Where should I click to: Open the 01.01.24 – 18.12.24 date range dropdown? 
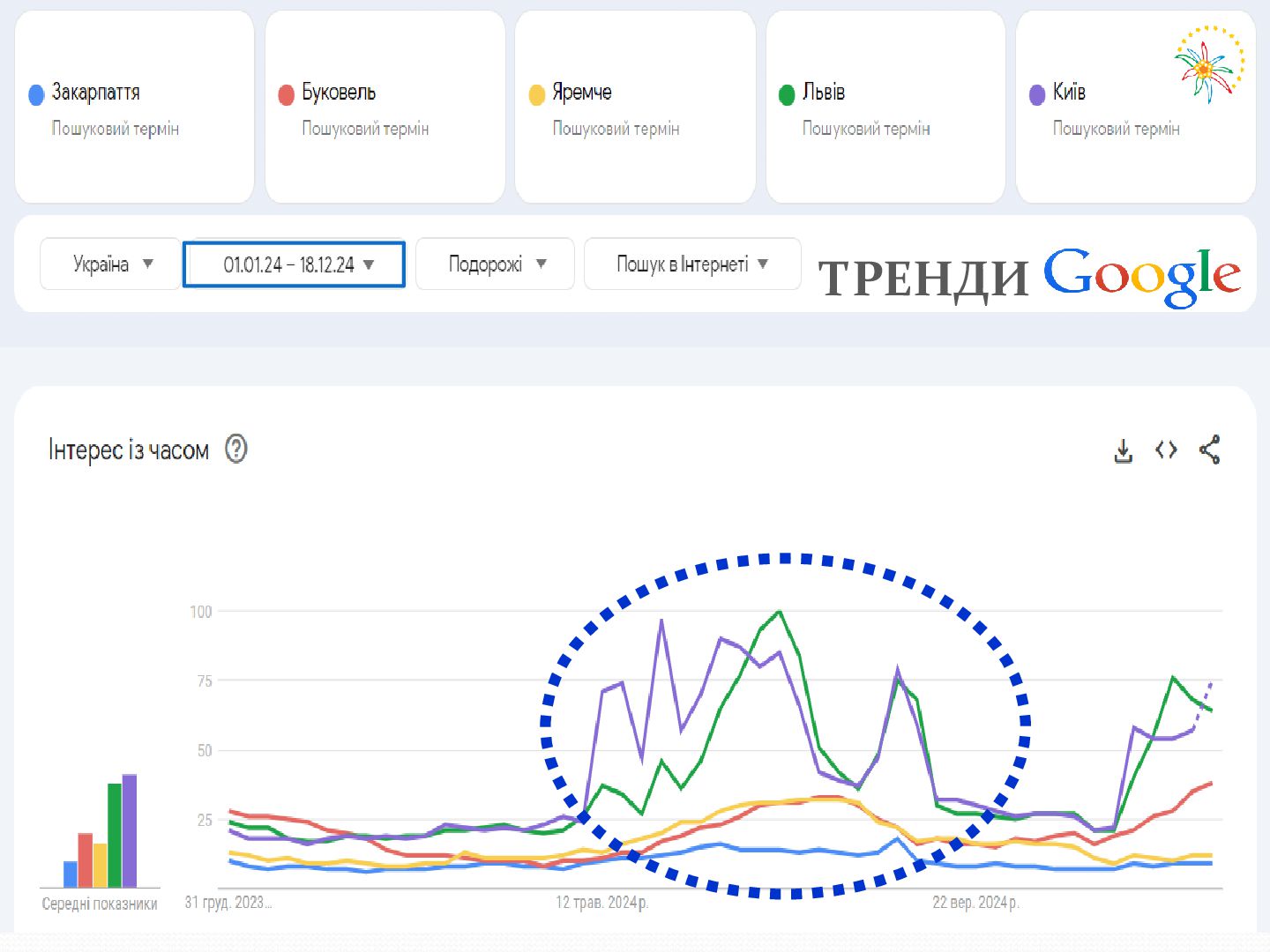coord(295,264)
